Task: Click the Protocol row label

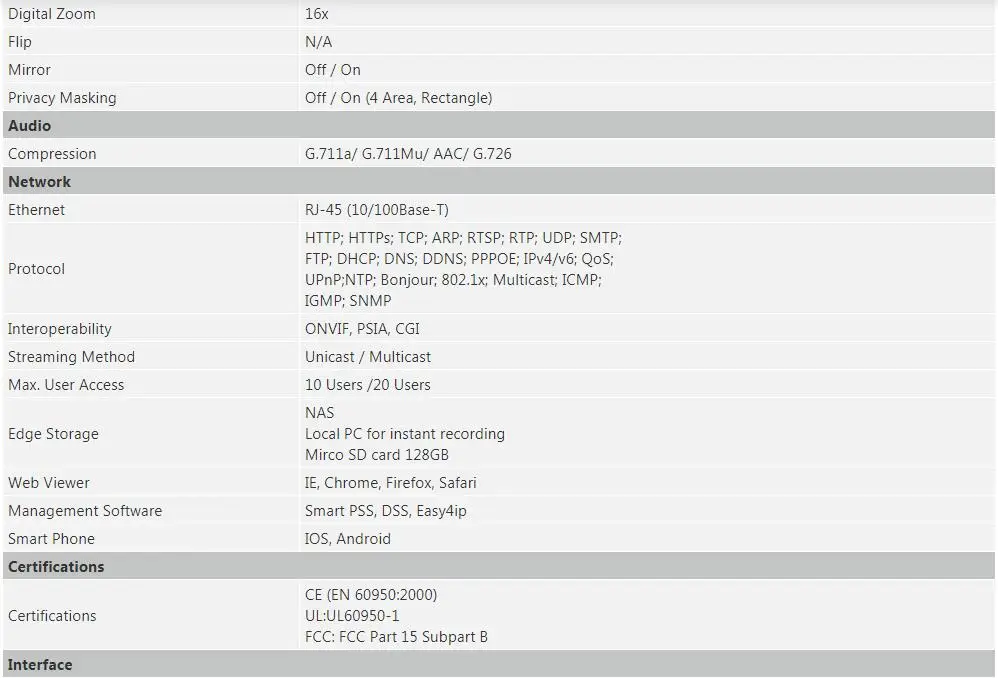Action: (36, 269)
